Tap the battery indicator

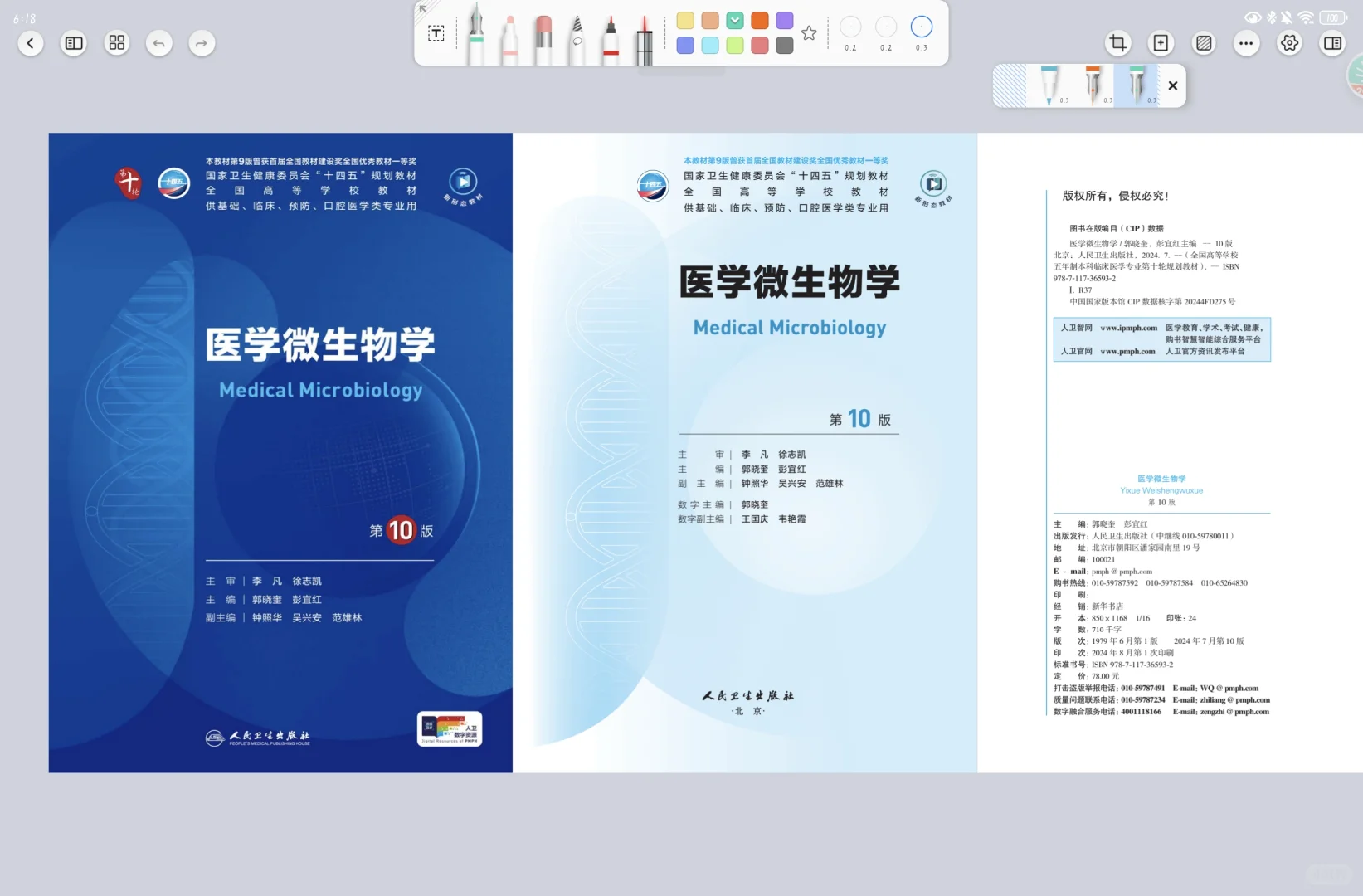[1333, 17]
